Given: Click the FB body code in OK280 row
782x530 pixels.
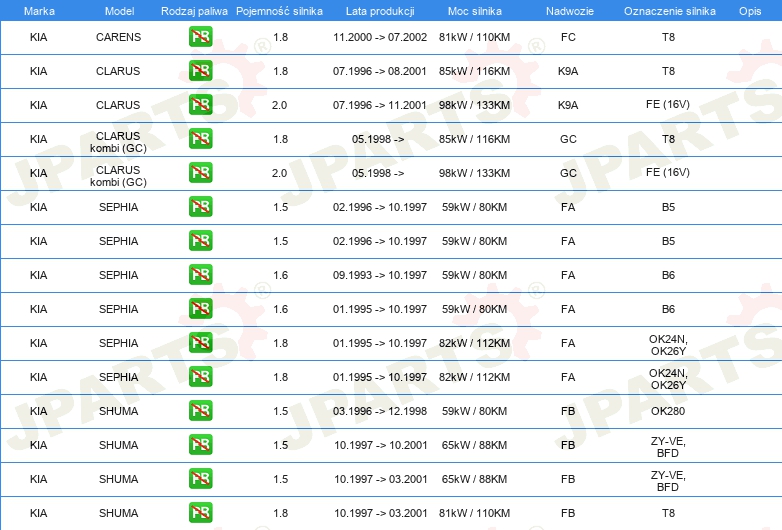Looking at the screenshot, I should pyautogui.click(x=568, y=411).
